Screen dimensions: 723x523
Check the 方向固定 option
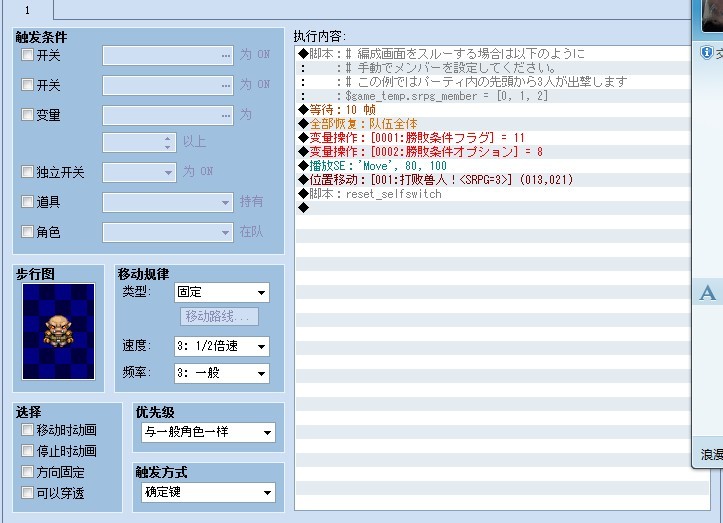coord(27,472)
